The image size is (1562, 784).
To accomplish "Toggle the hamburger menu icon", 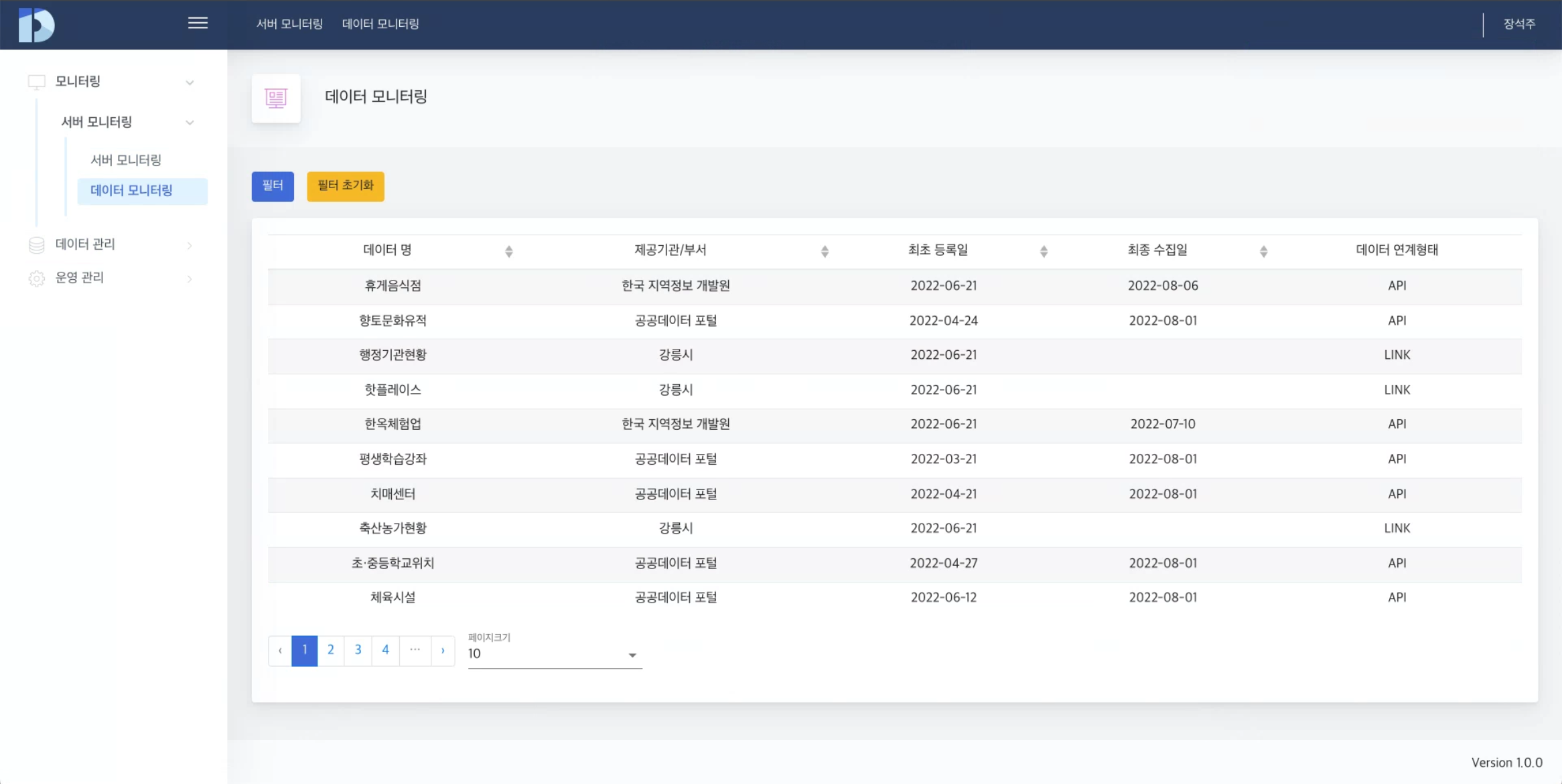I will (x=198, y=23).
